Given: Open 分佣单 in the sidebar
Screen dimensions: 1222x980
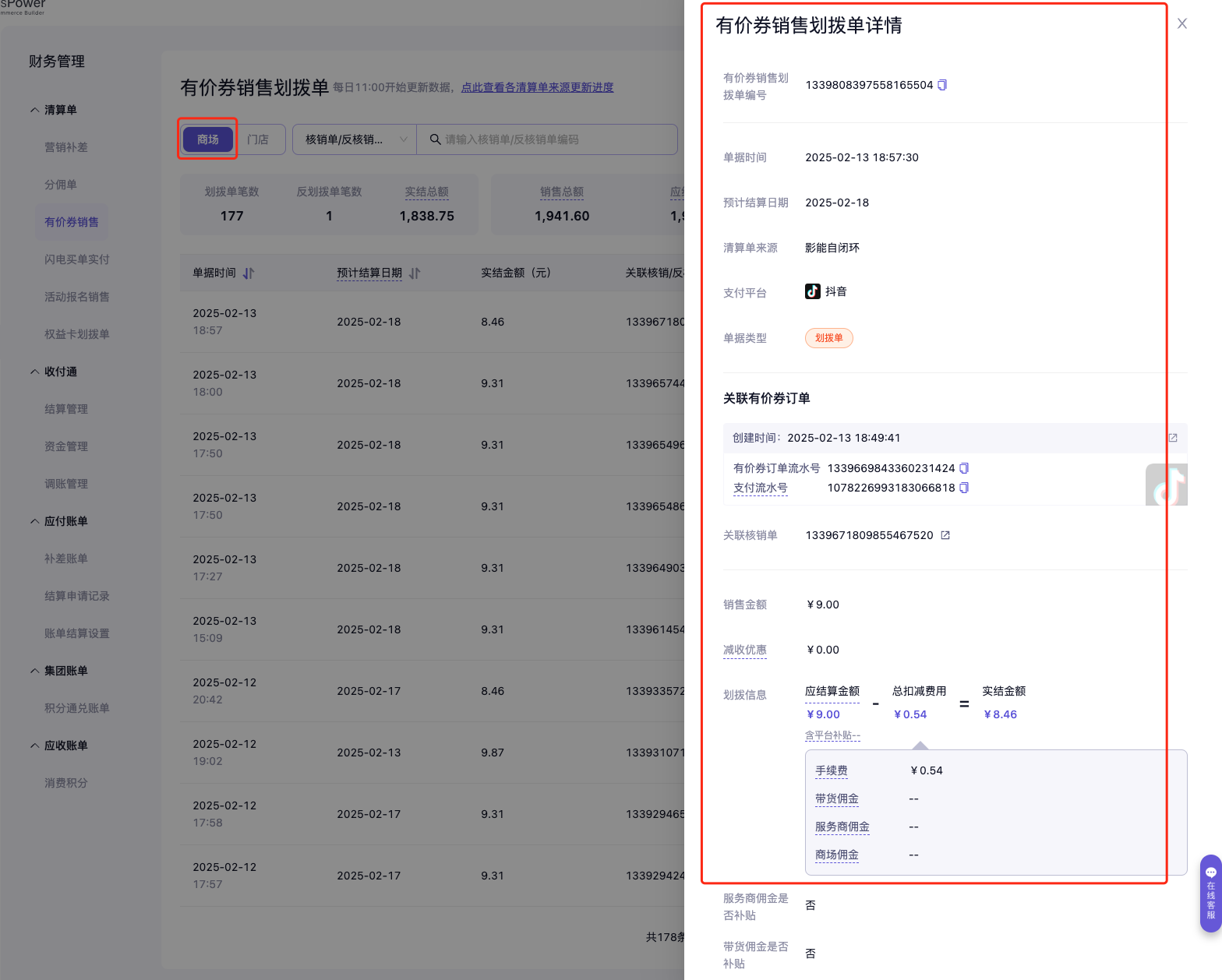Looking at the screenshot, I should [x=61, y=185].
